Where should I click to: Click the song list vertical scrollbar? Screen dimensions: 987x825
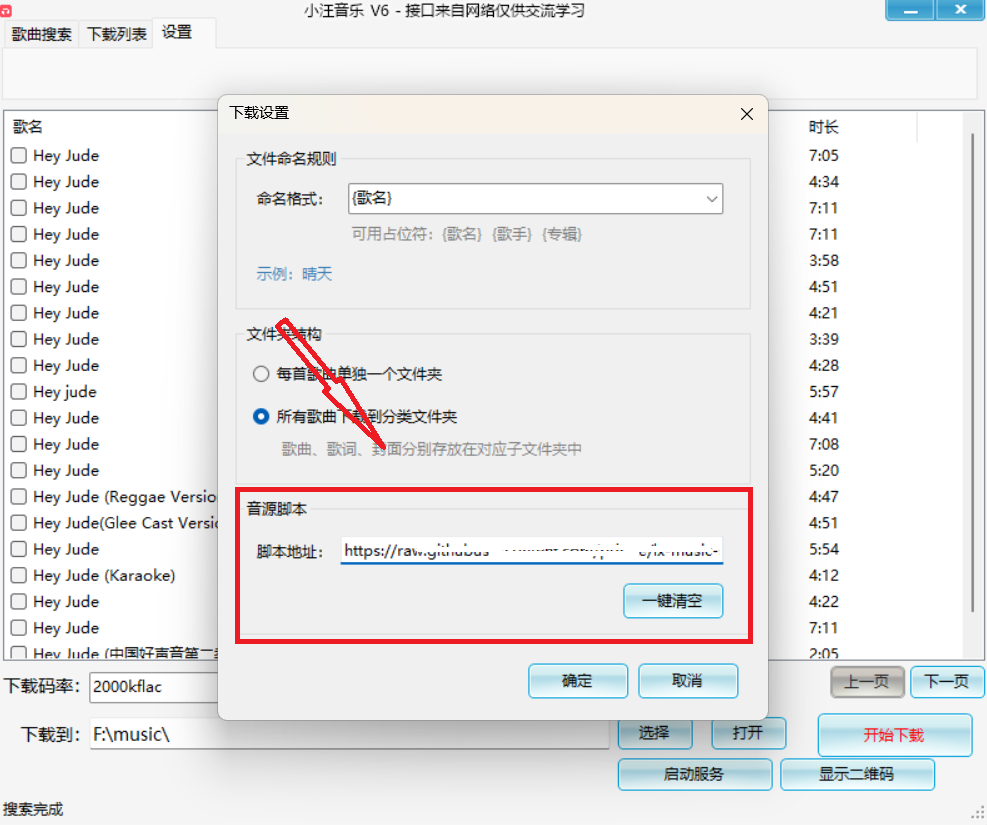click(973, 371)
